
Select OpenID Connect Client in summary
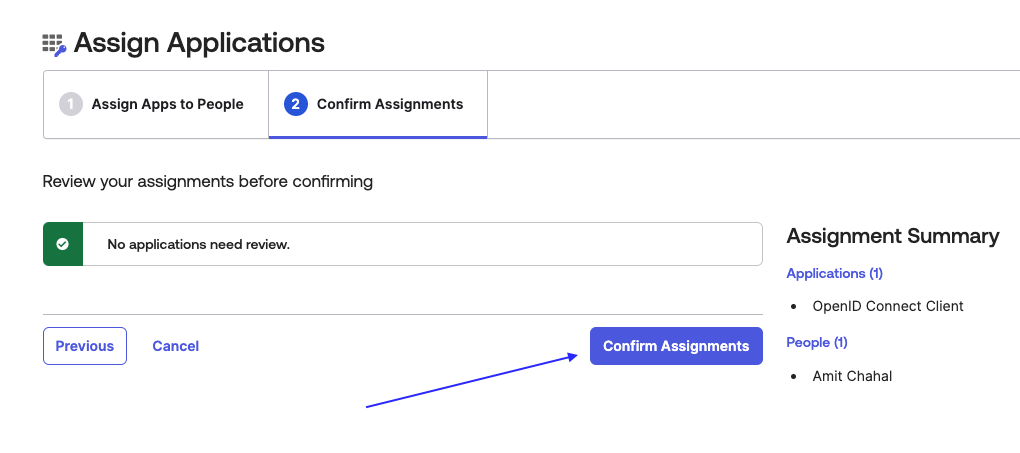[x=888, y=306]
